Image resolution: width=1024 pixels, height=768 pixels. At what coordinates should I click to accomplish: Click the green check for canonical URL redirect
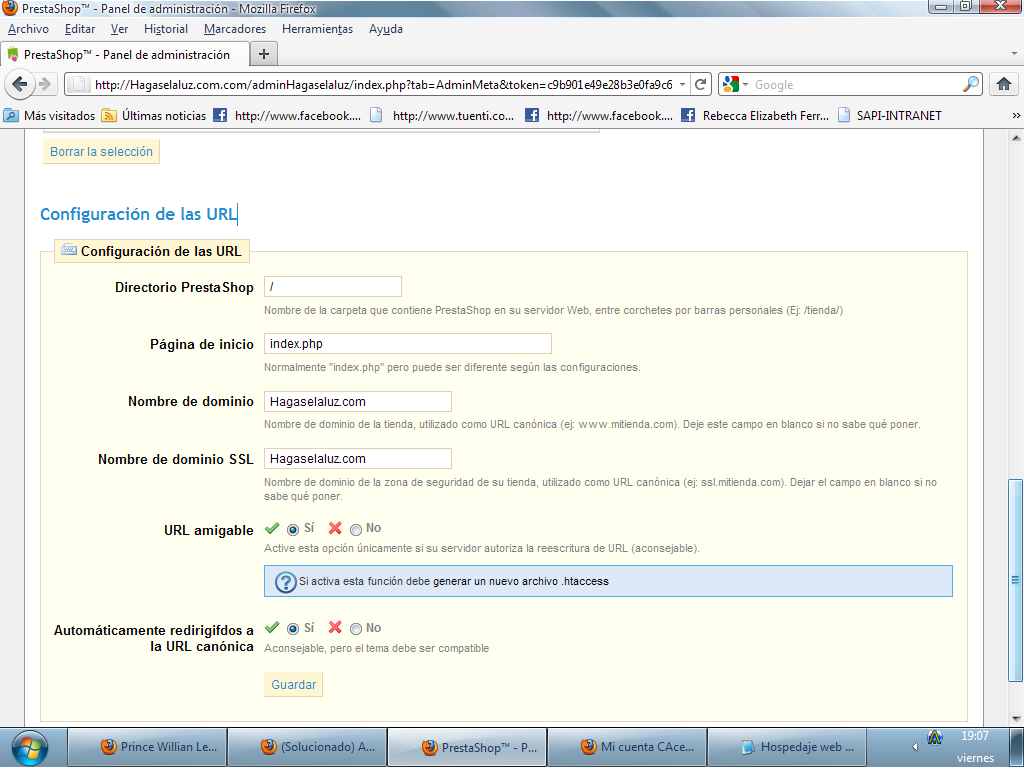(272, 628)
